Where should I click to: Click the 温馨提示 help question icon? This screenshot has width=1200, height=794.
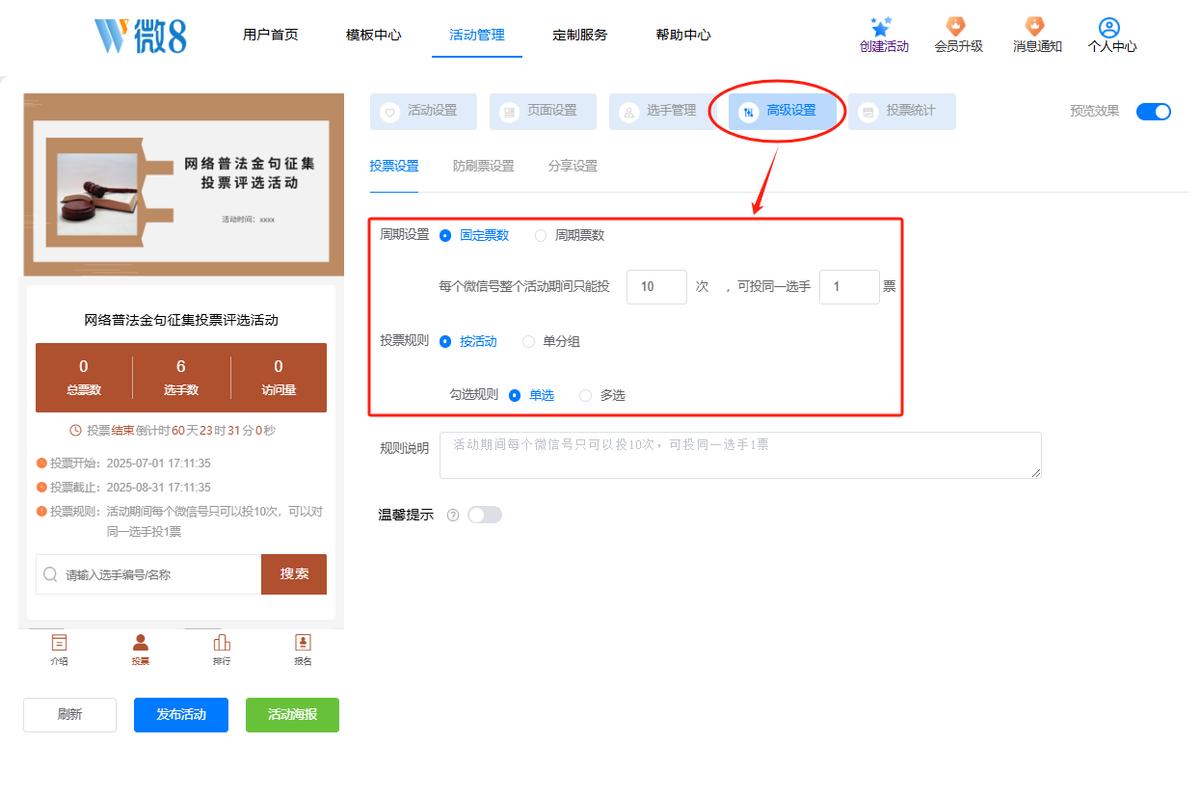453,515
